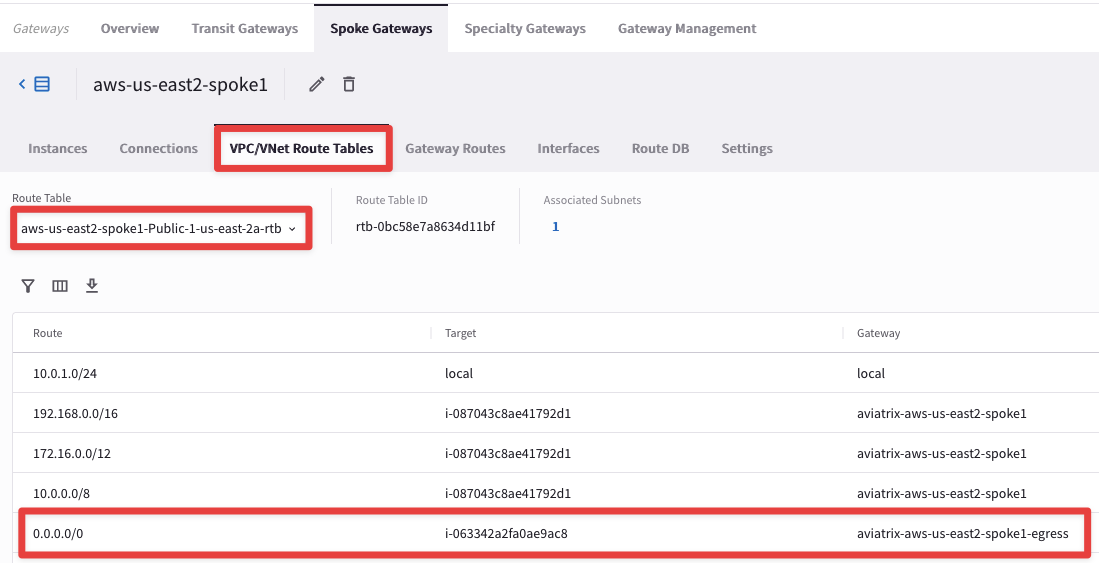Delete gateway using trash icon
The height and width of the screenshot is (563, 1099).
pos(349,85)
